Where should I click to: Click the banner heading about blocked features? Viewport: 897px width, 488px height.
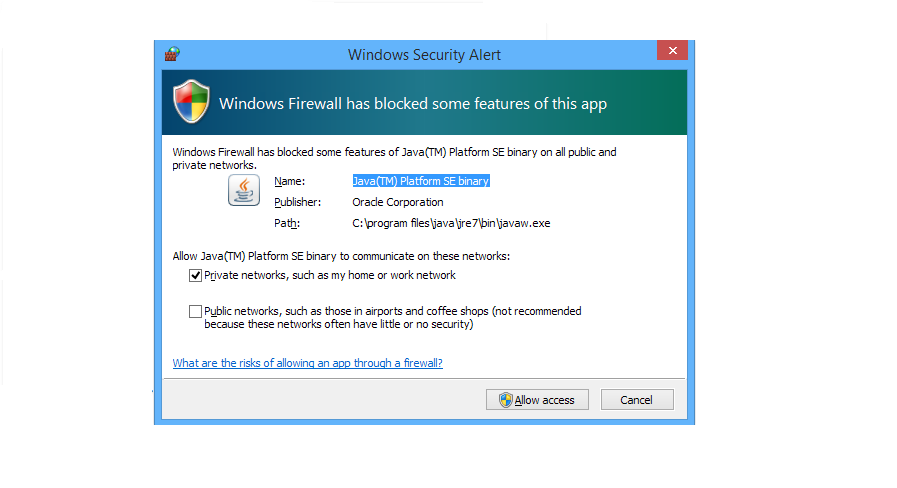tap(412, 104)
